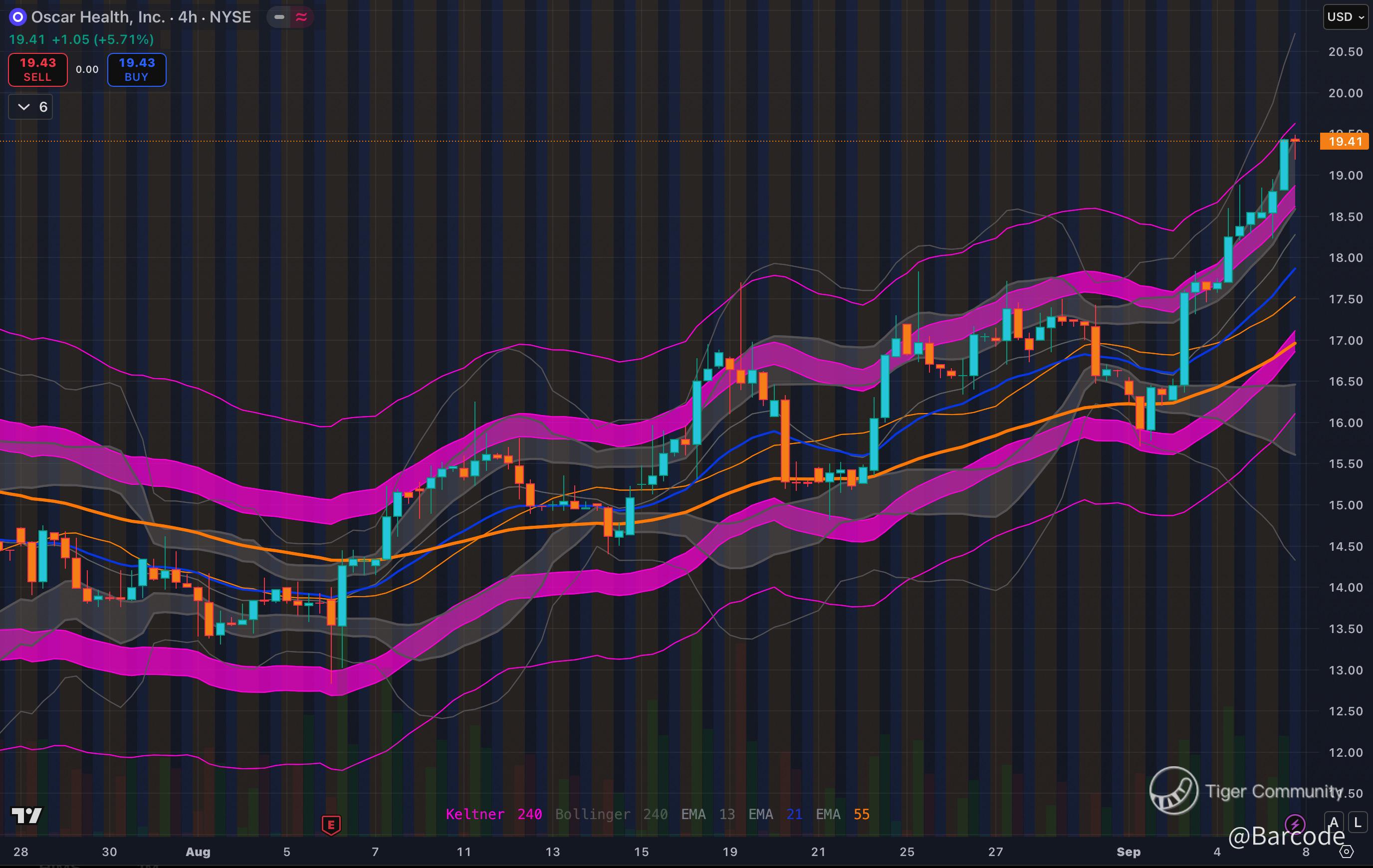This screenshot has height=868, width=1373.
Task: Open chart settings hexagon gear icon
Action: [x=1346, y=852]
